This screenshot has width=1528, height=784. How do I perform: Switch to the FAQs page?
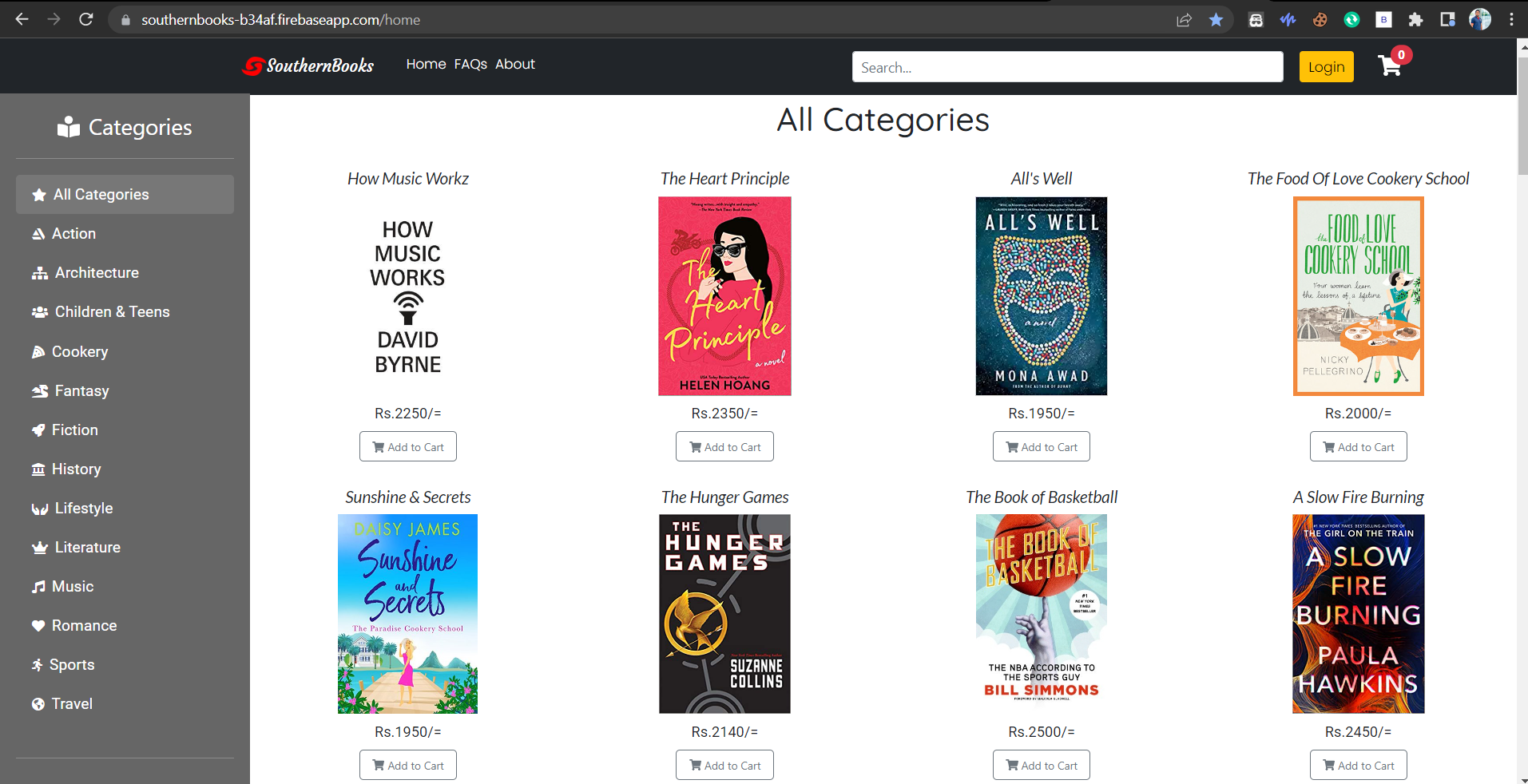point(470,64)
